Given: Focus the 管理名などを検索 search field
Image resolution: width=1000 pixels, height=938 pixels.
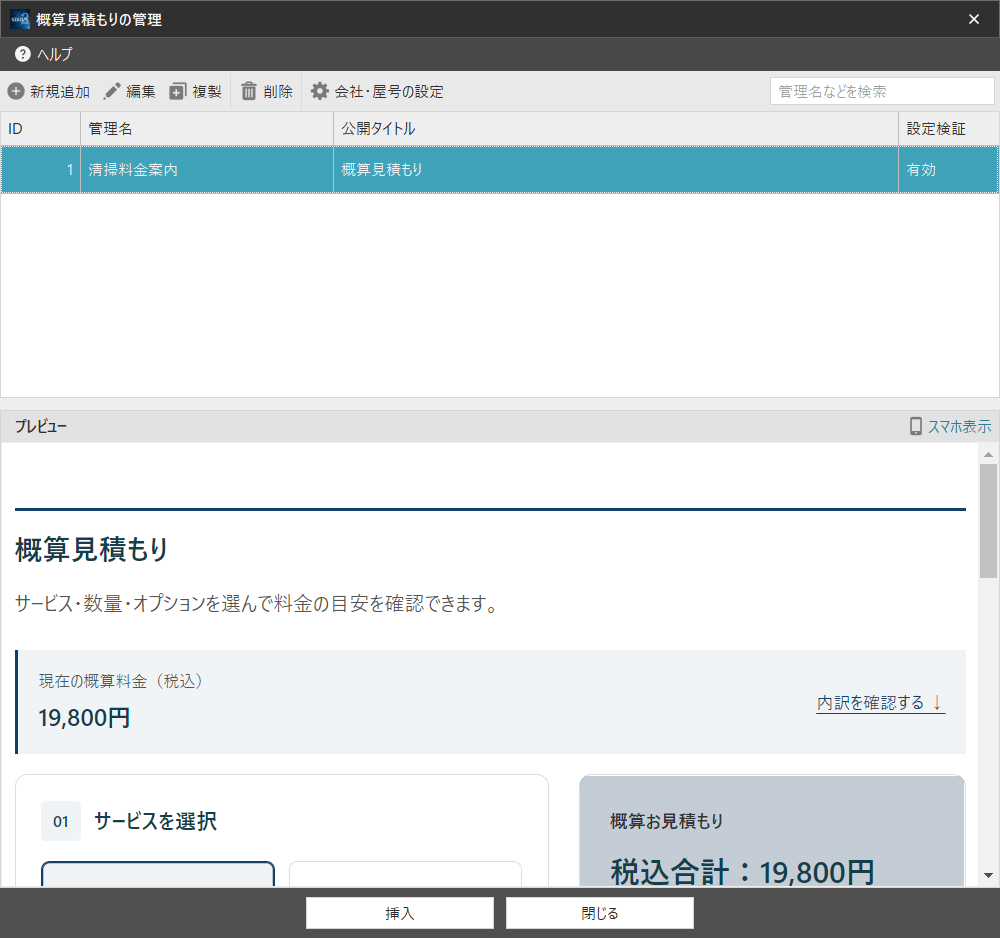Looking at the screenshot, I should point(882,91).
